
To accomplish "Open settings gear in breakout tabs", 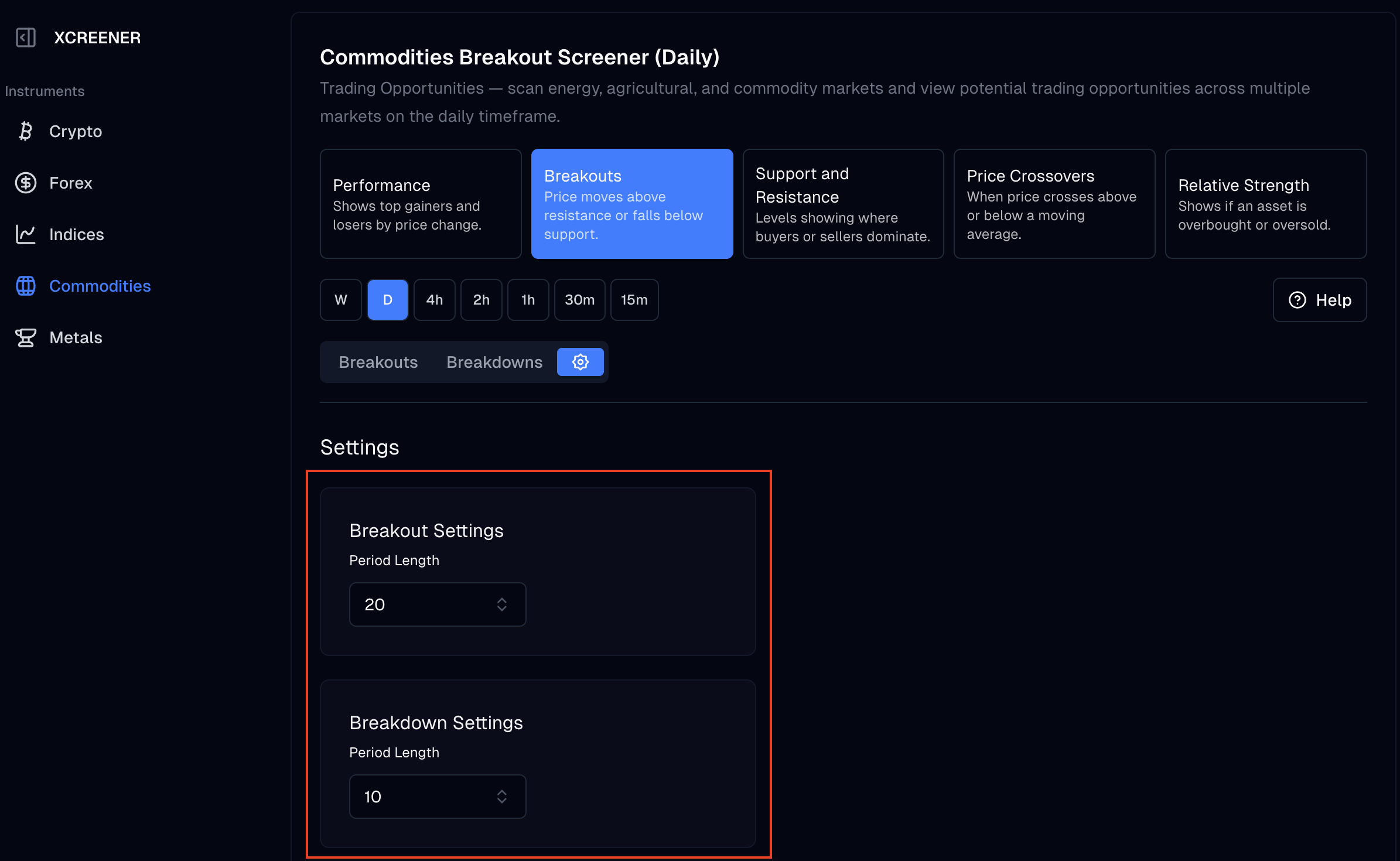I will 580,362.
